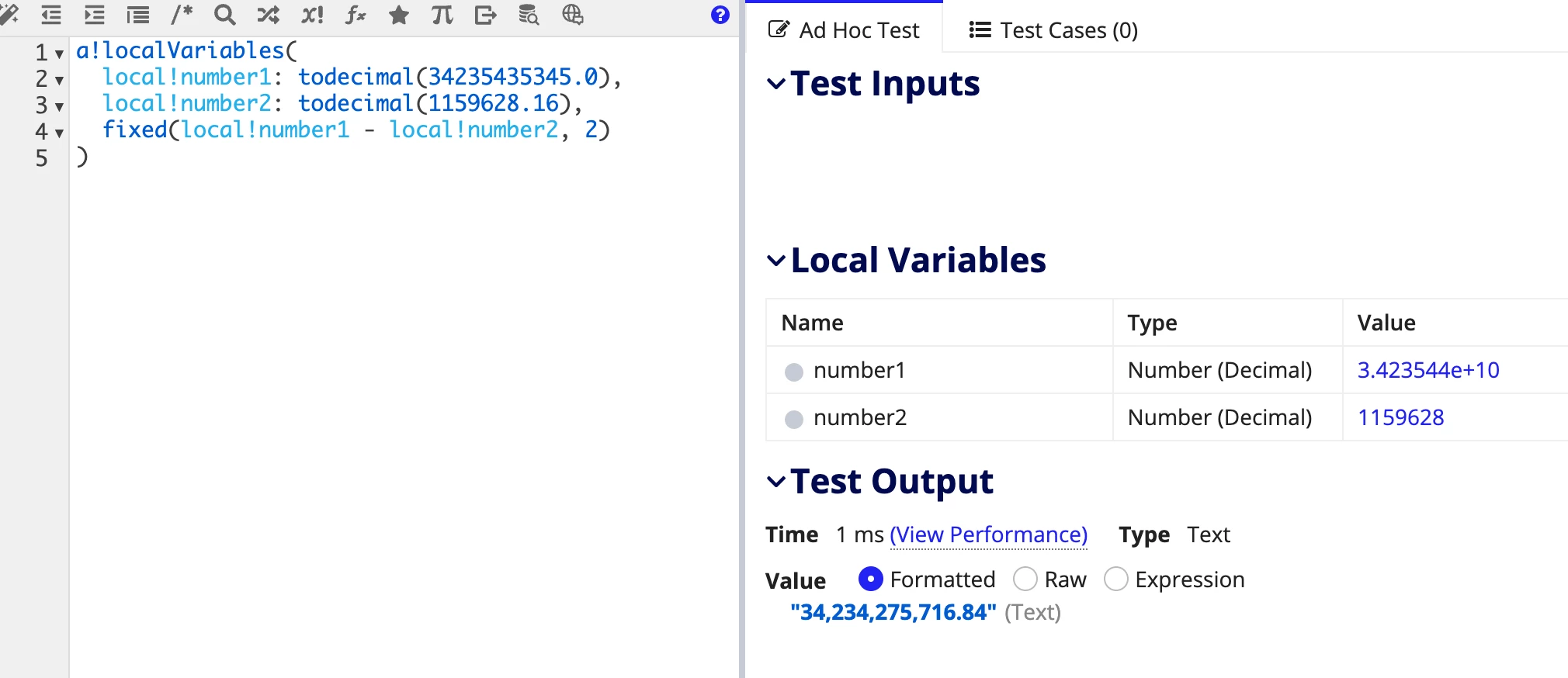Toggle comment with the /* icon
The height and width of the screenshot is (678, 1568).
pos(182,15)
